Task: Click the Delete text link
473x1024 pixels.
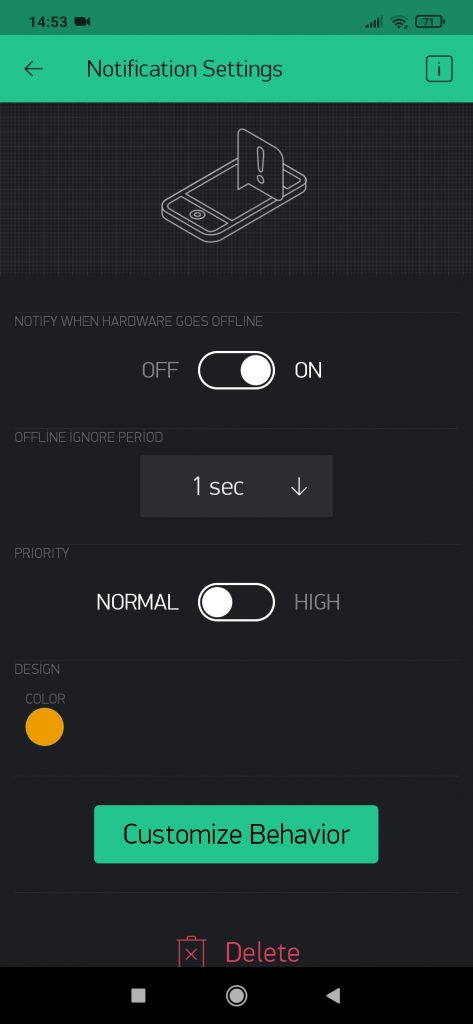Action: (x=263, y=952)
